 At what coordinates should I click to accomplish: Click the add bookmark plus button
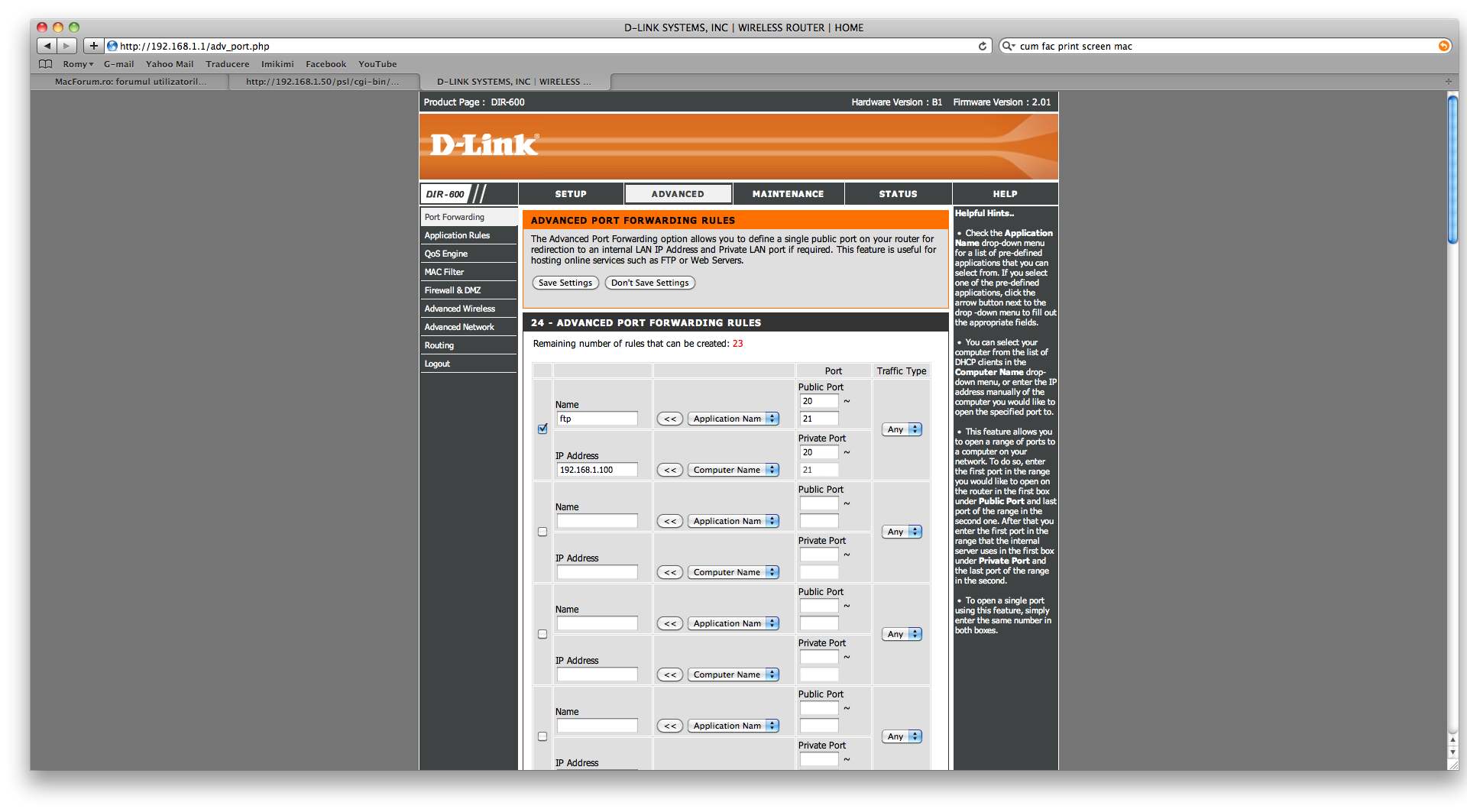[x=94, y=46]
